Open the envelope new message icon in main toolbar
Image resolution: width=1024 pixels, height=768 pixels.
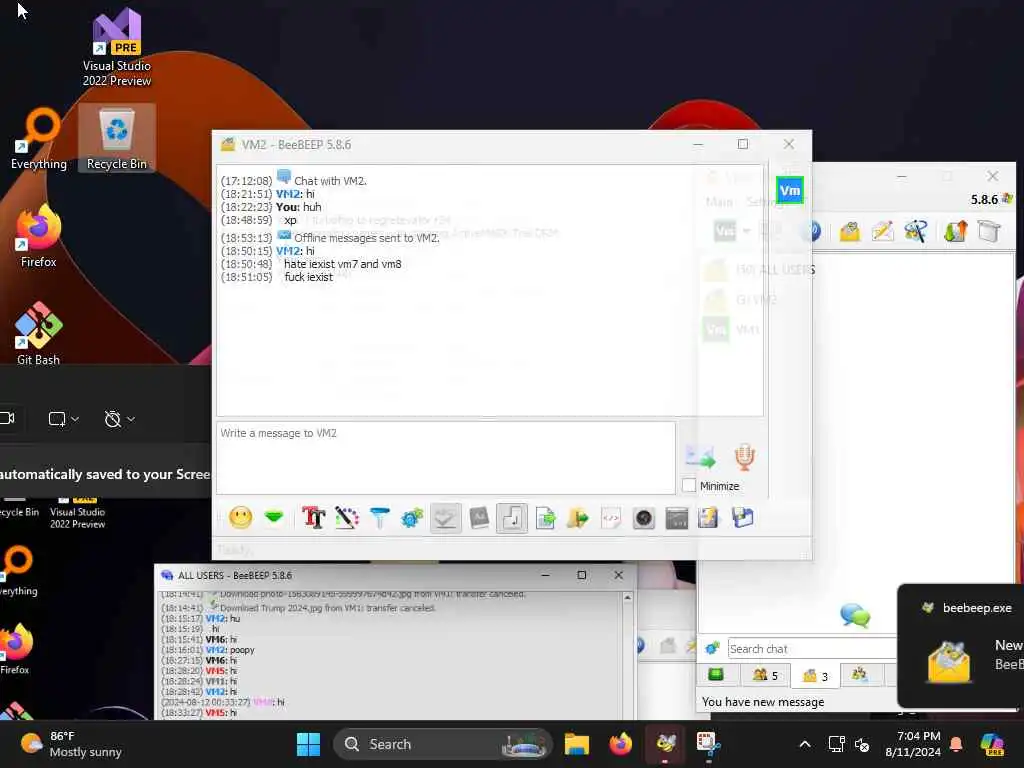(x=850, y=231)
